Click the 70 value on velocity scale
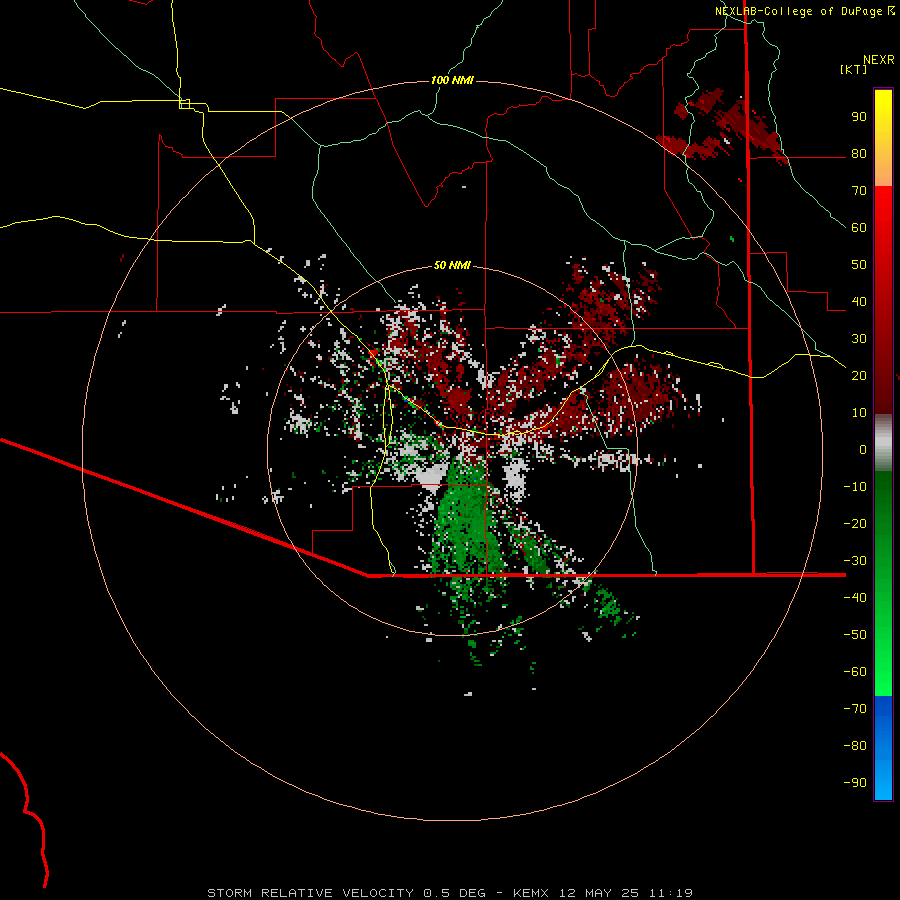Screen dimensions: 900x900 coord(859,191)
